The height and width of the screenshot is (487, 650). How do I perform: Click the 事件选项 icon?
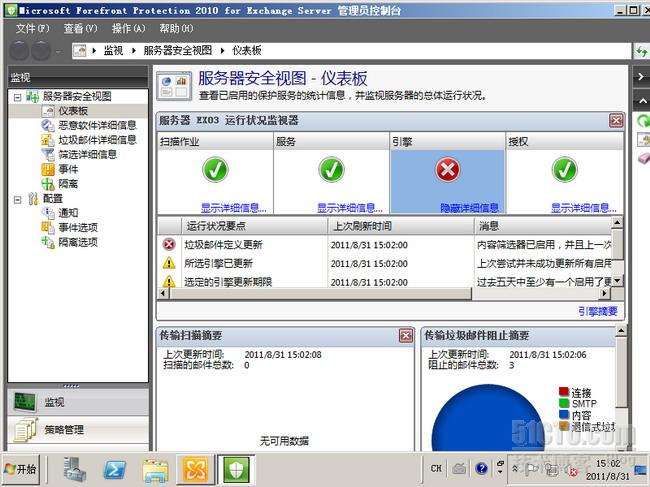click(48, 228)
